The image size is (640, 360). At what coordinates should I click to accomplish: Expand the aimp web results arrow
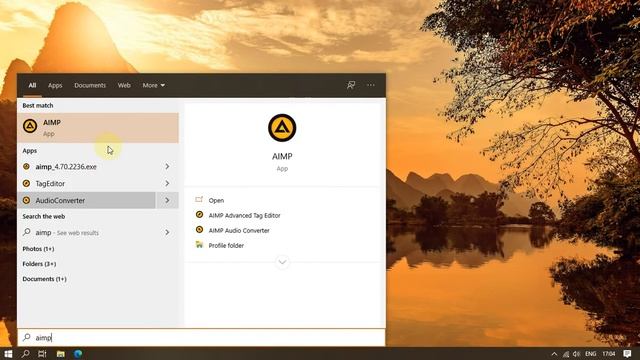(167, 232)
